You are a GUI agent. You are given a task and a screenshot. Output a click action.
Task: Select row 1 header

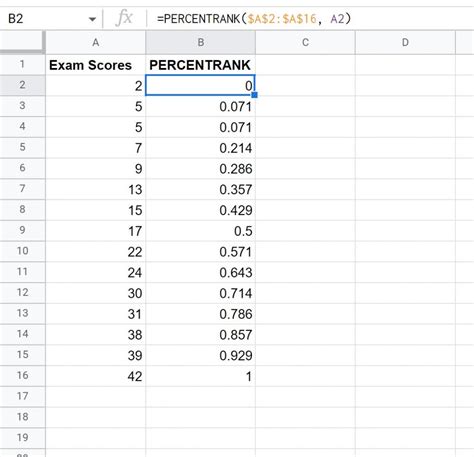pos(22,64)
